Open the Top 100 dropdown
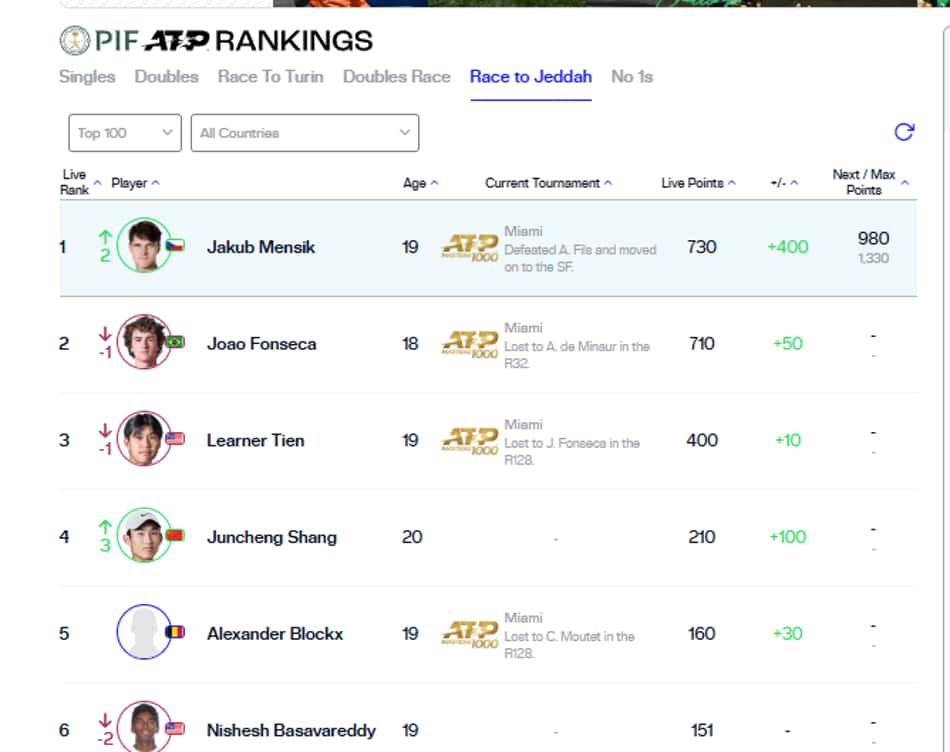 pyautogui.click(x=125, y=133)
